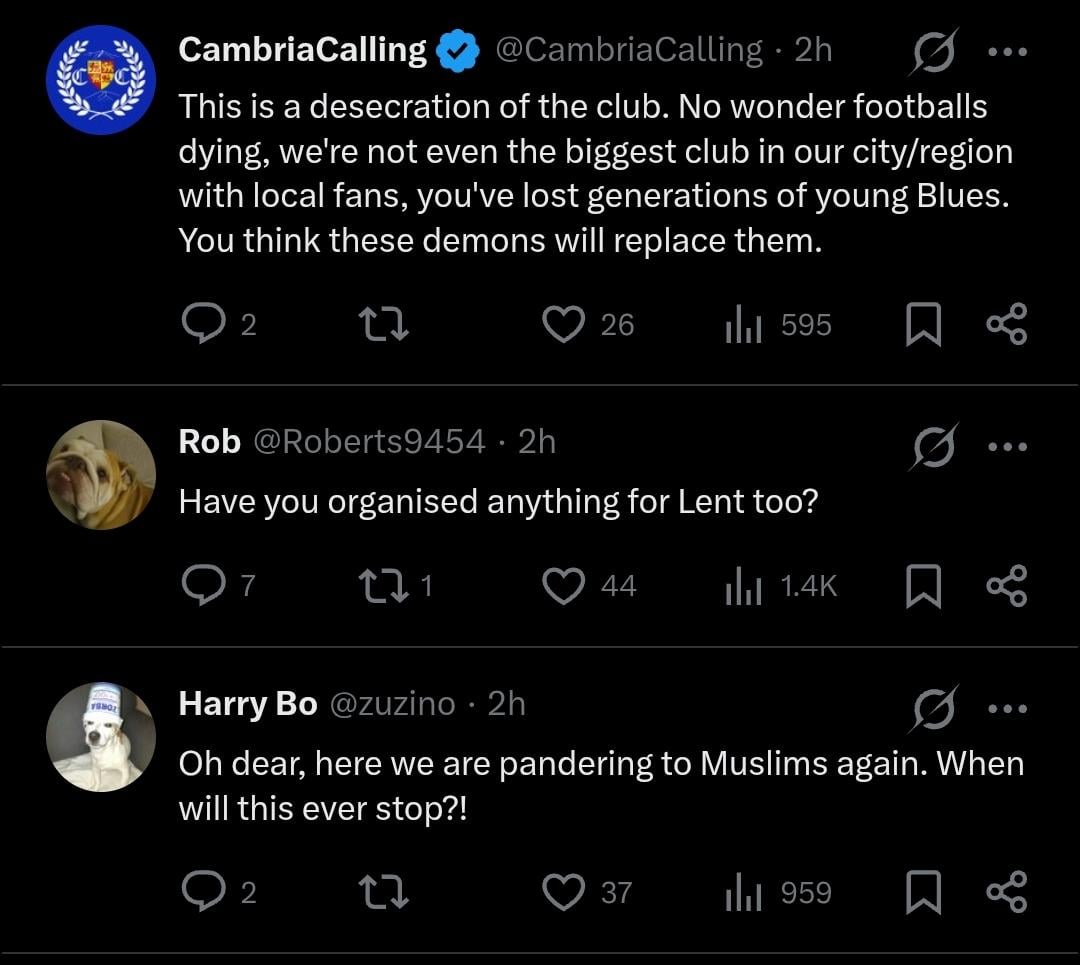Image resolution: width=1080 pixels, height=965 pixels.
Task: Like the CambriaCalling tweet
Action: point(563,325)
